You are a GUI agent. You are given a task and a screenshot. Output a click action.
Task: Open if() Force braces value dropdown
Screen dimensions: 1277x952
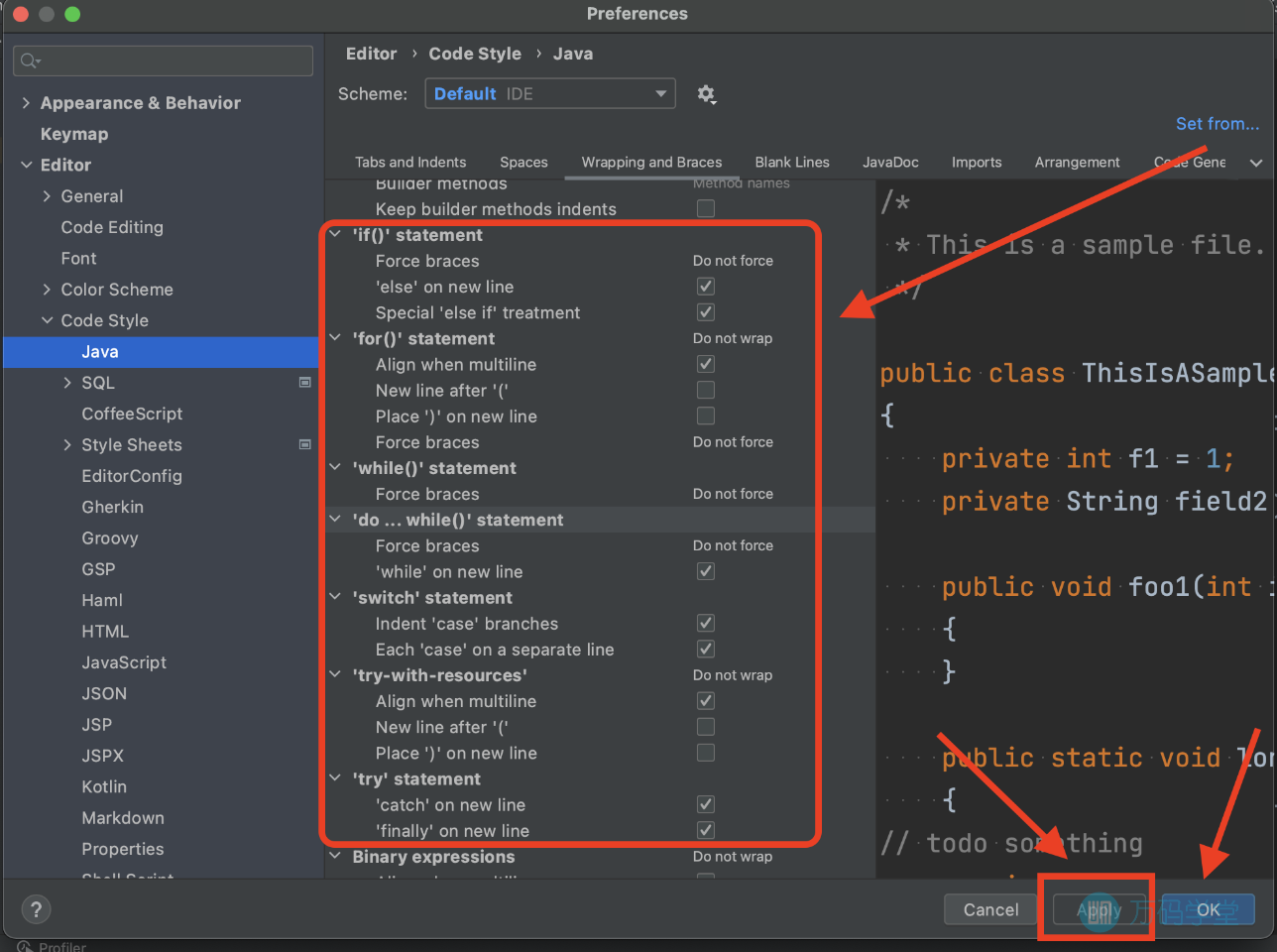click(733, 261)
